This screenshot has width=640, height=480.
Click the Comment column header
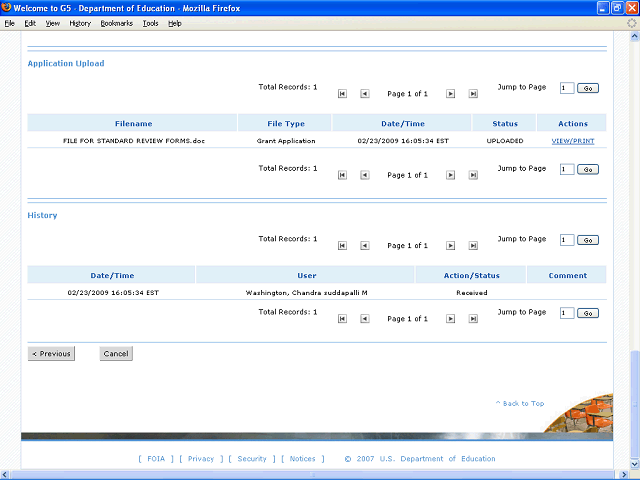point(567,275)
